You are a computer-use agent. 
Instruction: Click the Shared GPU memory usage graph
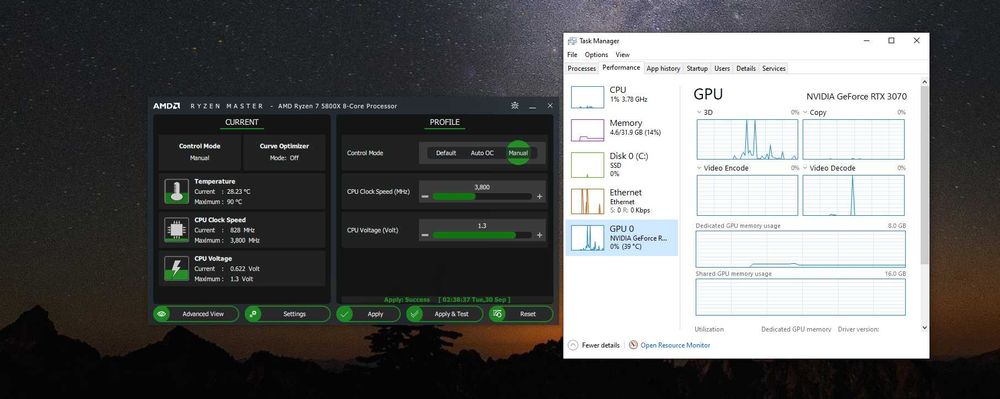pos(800,297)
